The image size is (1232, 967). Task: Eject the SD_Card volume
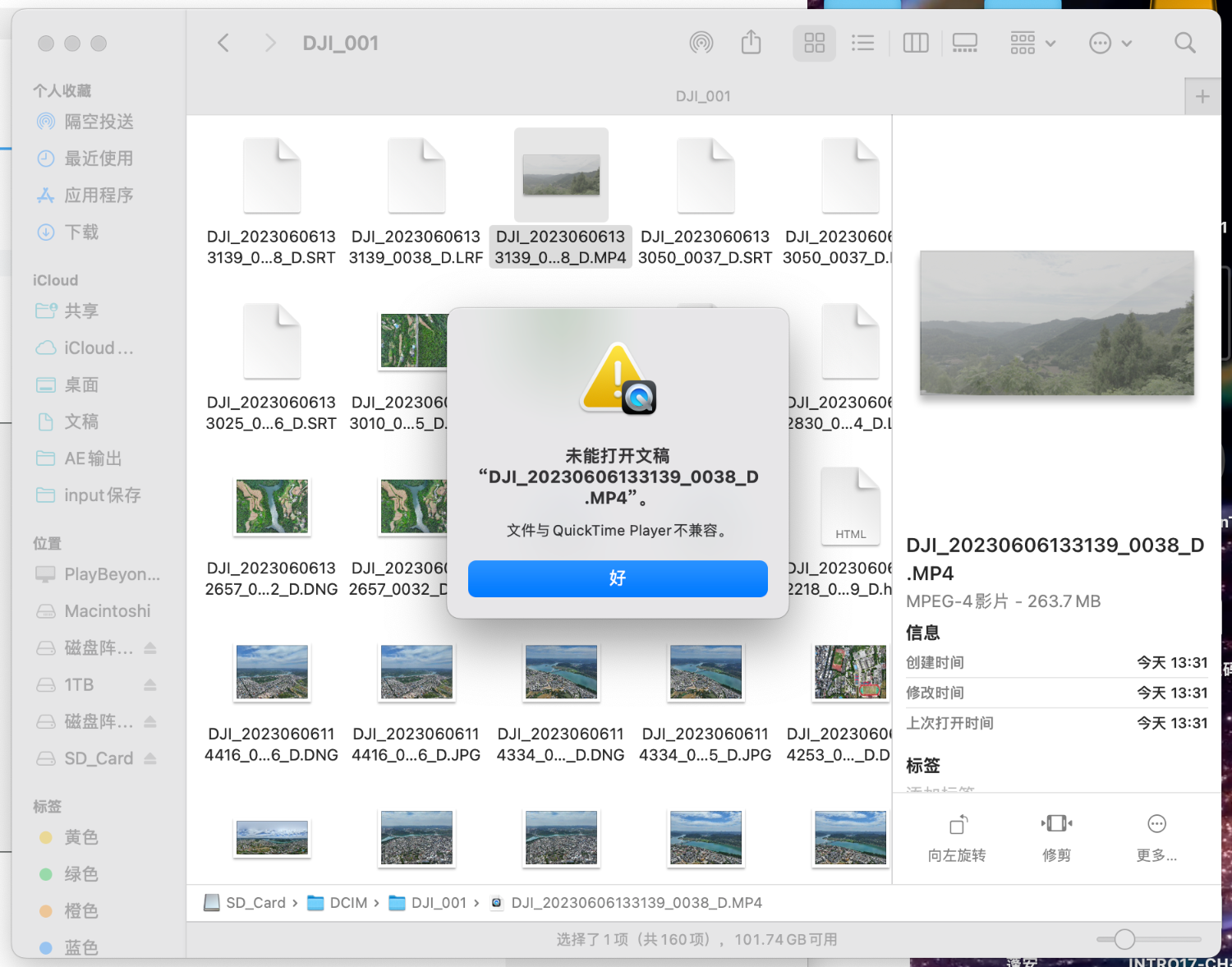point(150,758)
